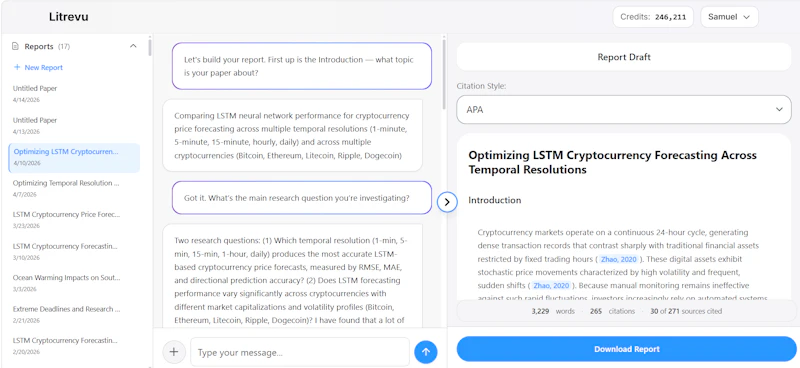This screenshot has width=800, height=368.
Task: Click the panel collapse arrow button
Action: 447,202
